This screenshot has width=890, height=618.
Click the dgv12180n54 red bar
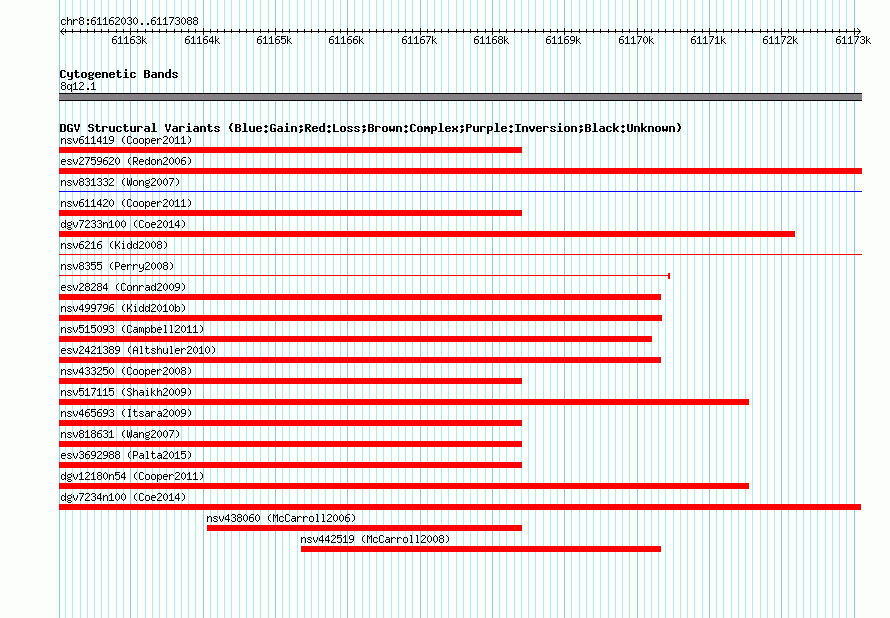[x=404, y=486]
